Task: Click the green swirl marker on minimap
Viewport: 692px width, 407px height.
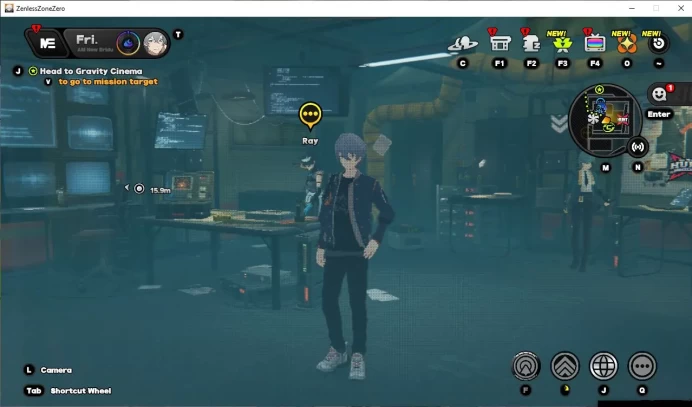Action: (609, 128)
